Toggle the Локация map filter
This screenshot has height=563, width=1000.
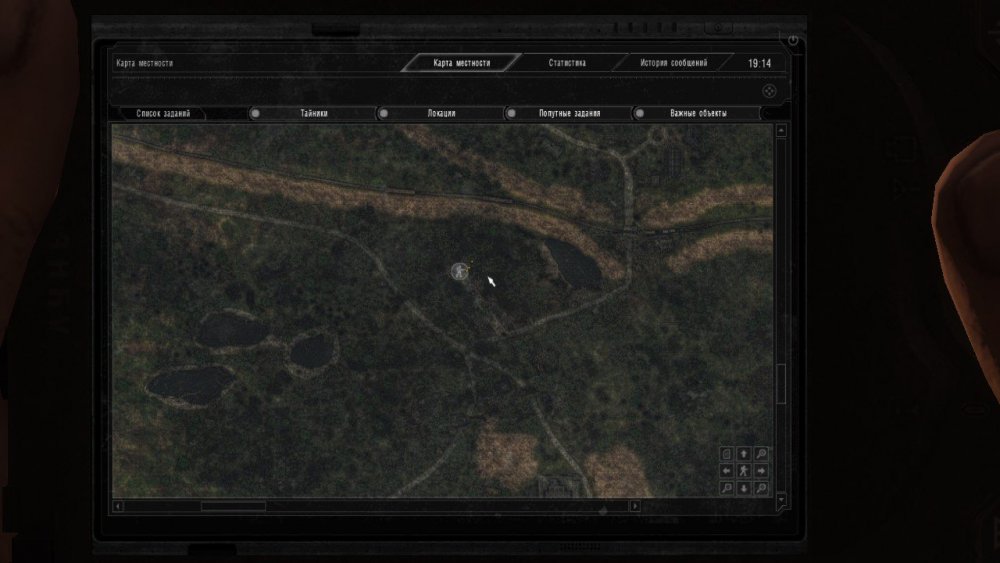(441, 113)
